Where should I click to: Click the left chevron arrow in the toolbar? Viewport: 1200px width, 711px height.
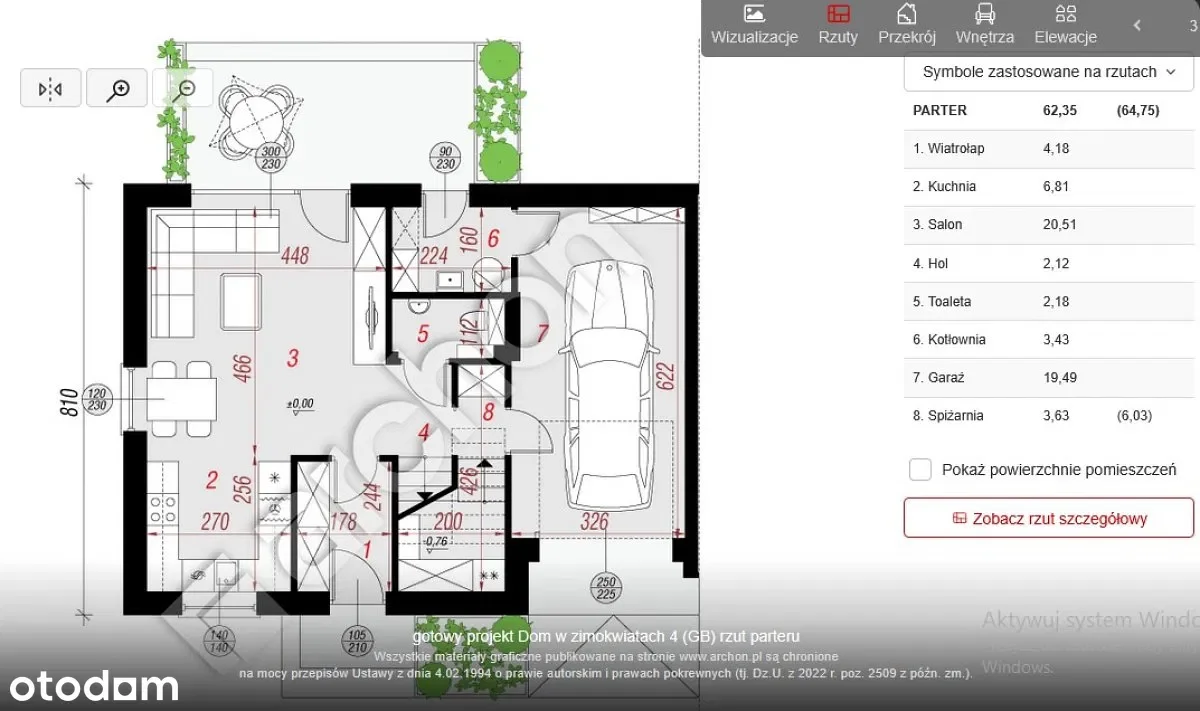(1137, 26)
